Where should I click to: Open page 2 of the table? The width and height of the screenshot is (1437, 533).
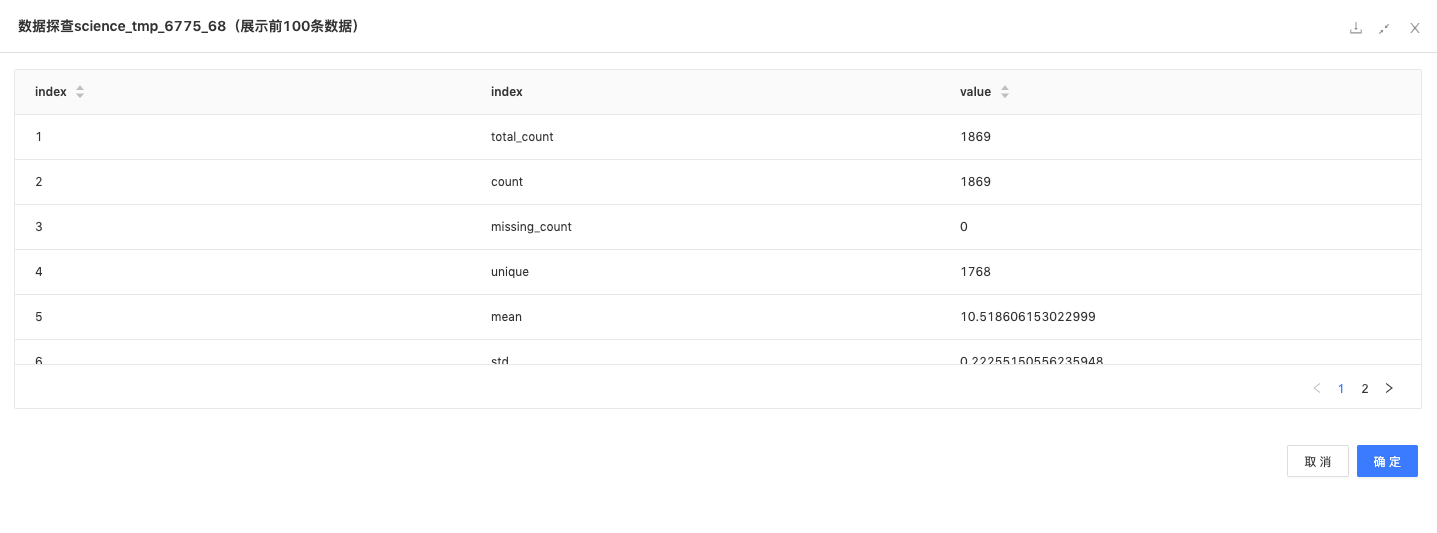[x=1365, y=388]
